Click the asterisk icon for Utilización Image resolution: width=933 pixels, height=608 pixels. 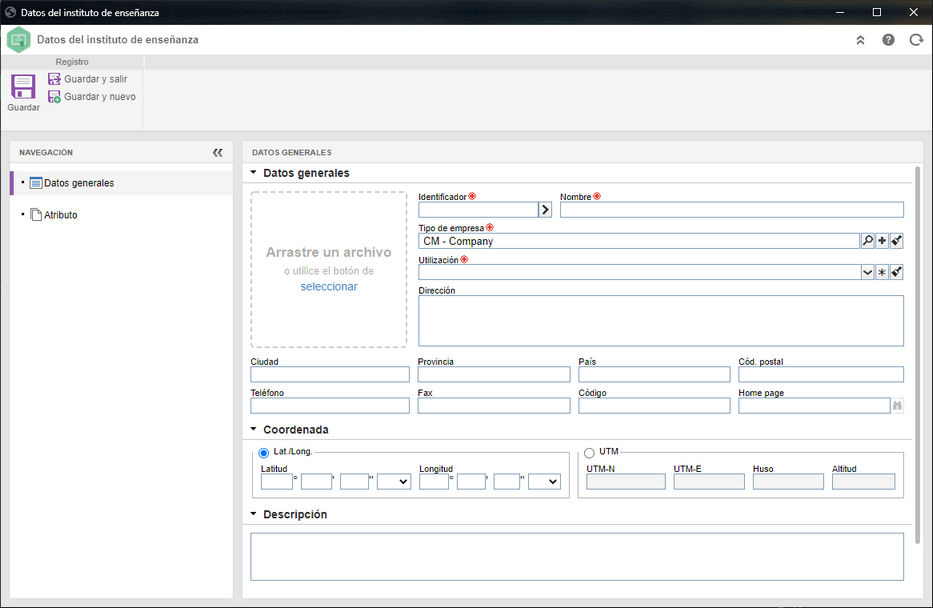[882, 272]
